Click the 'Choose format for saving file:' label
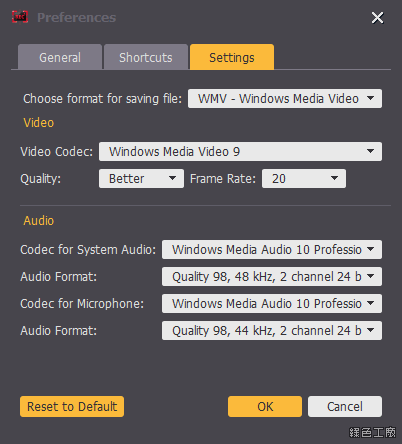The width and height of the screenshot is (402, 444). point(102,99)
